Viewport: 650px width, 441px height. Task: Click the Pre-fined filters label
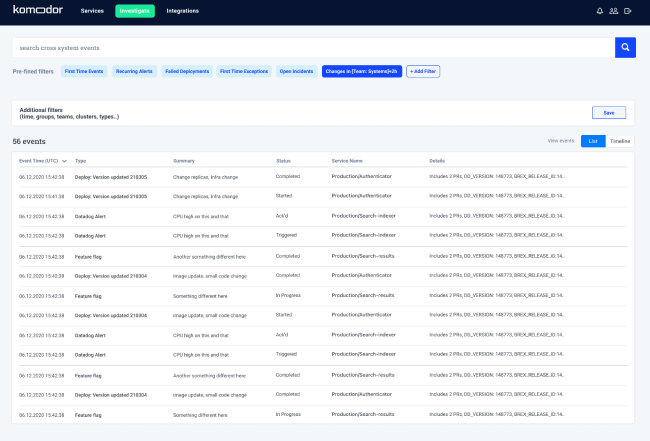coord(33,71)
